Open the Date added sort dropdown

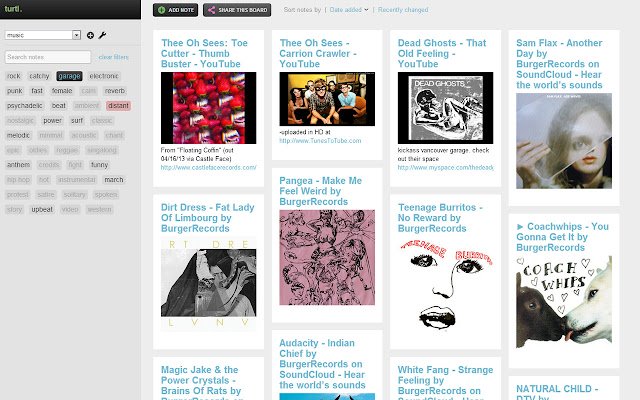point(349,10)
